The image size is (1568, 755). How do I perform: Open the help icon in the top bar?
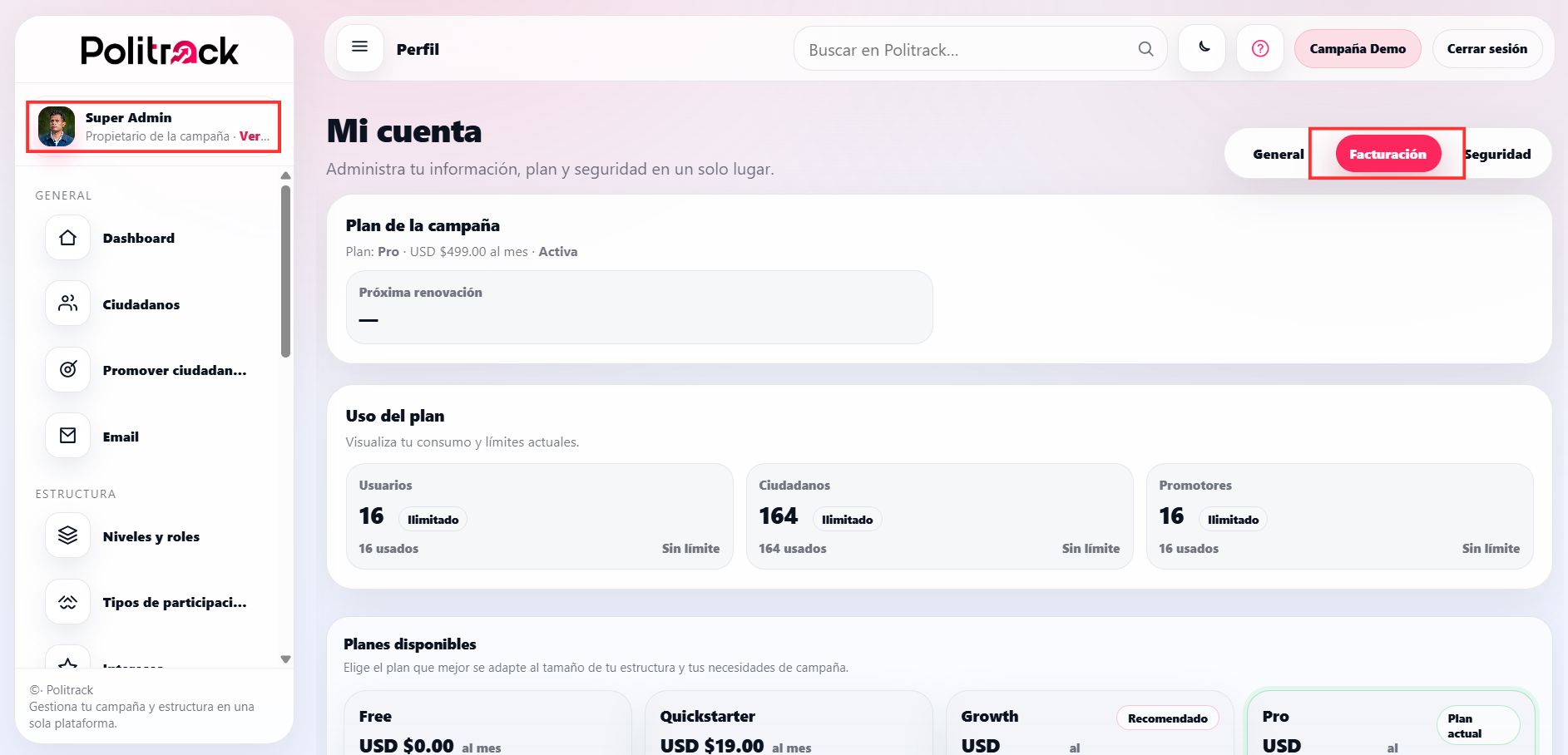click(x=1259, y=48)
